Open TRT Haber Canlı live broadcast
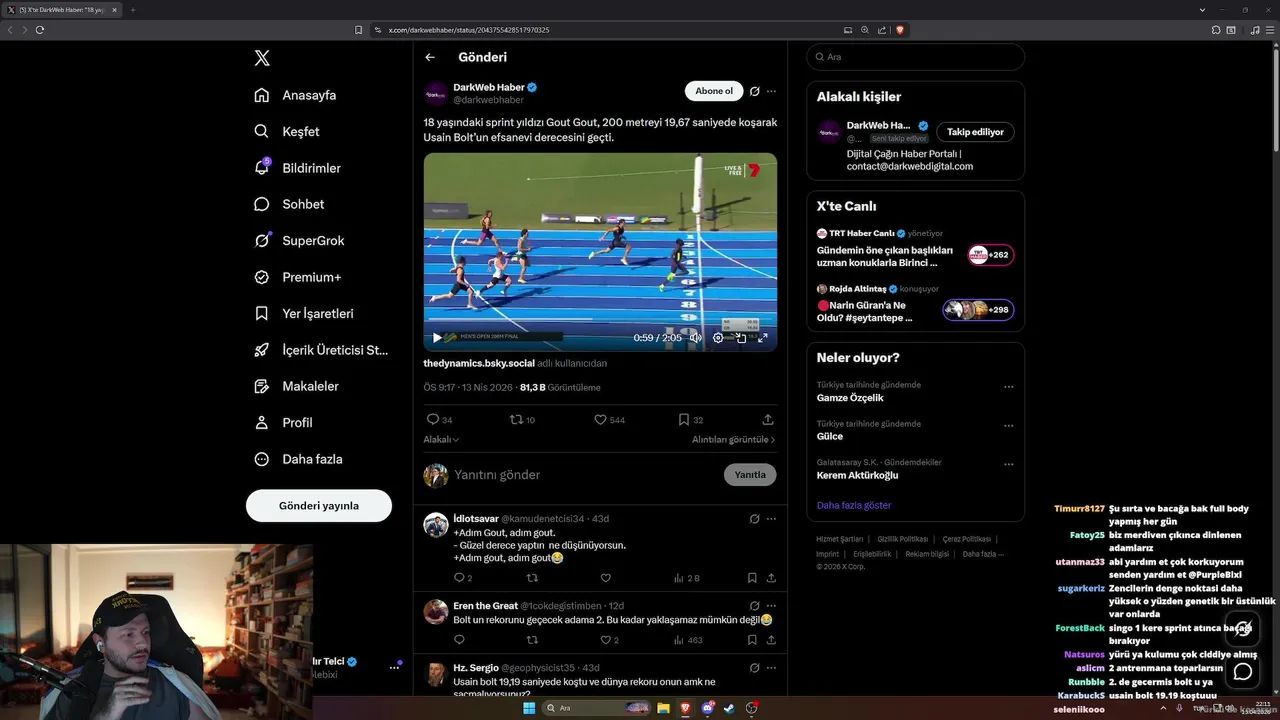 (915, 248)
